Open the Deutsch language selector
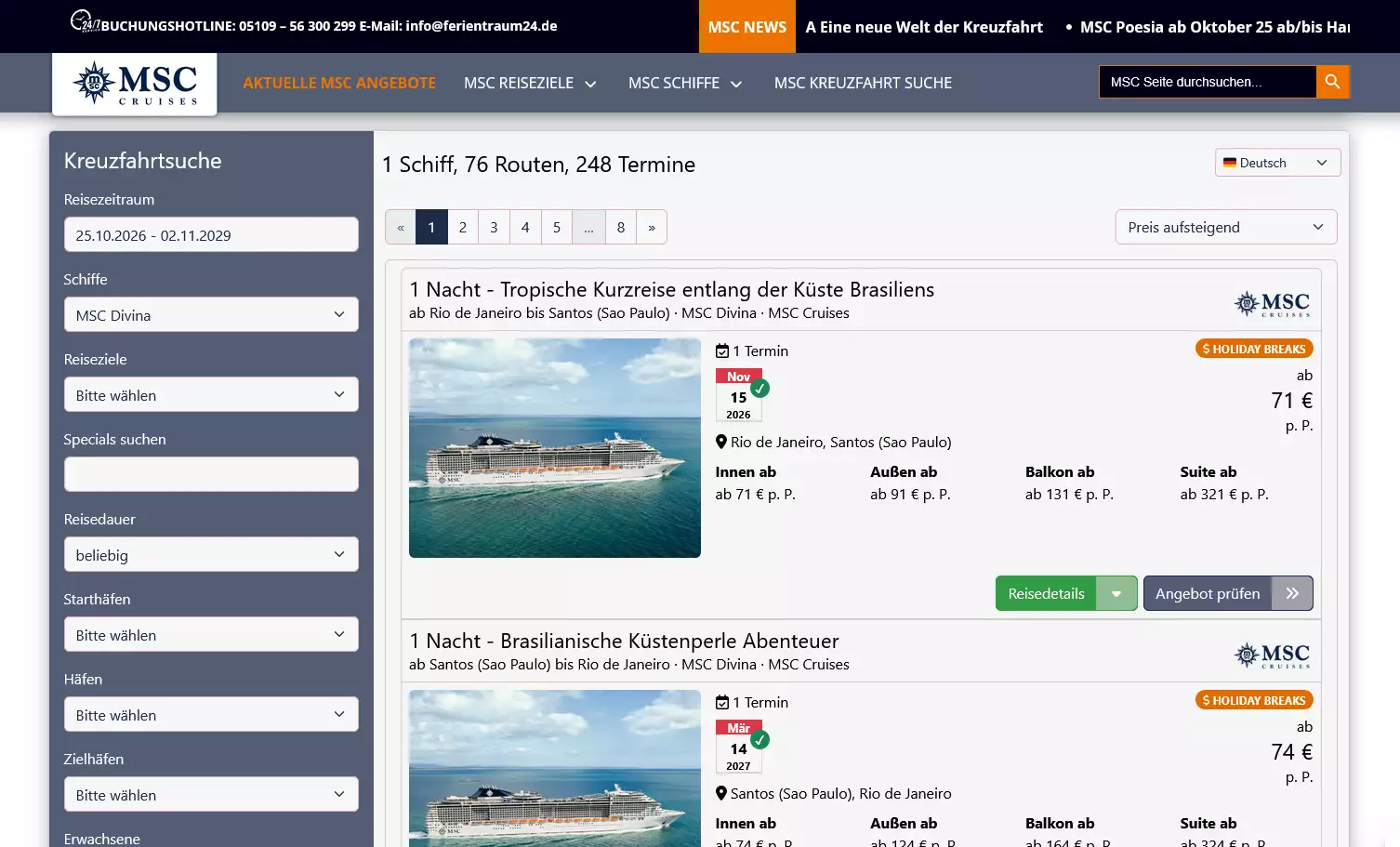This screenshot has width=1400, height=847. click(x=1277, y=163)
